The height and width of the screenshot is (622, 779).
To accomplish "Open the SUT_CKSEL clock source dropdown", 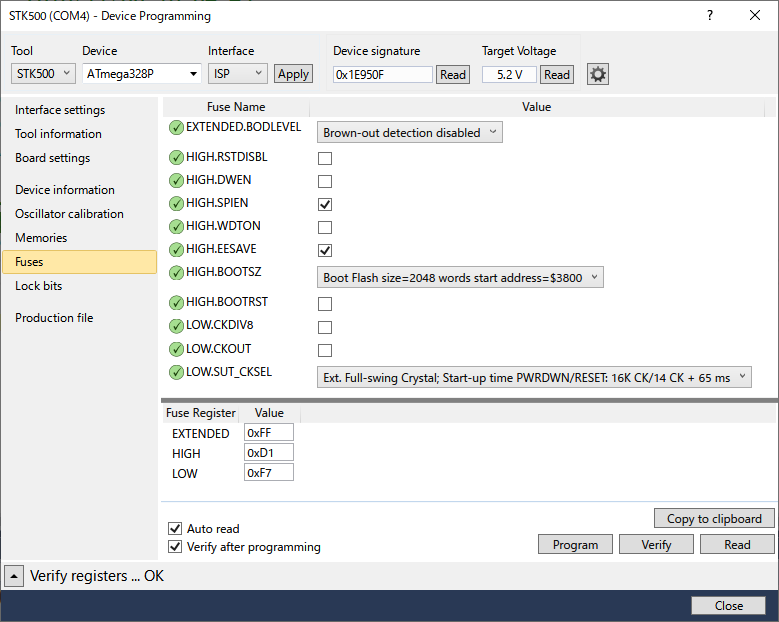I will (x=534, y=378).
